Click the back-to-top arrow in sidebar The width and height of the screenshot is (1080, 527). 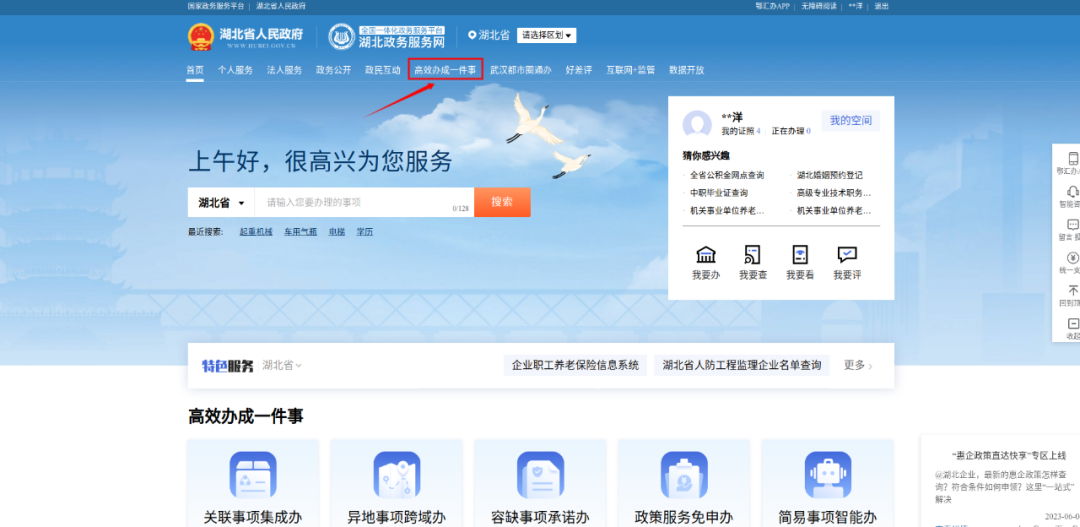(1073, 291)
